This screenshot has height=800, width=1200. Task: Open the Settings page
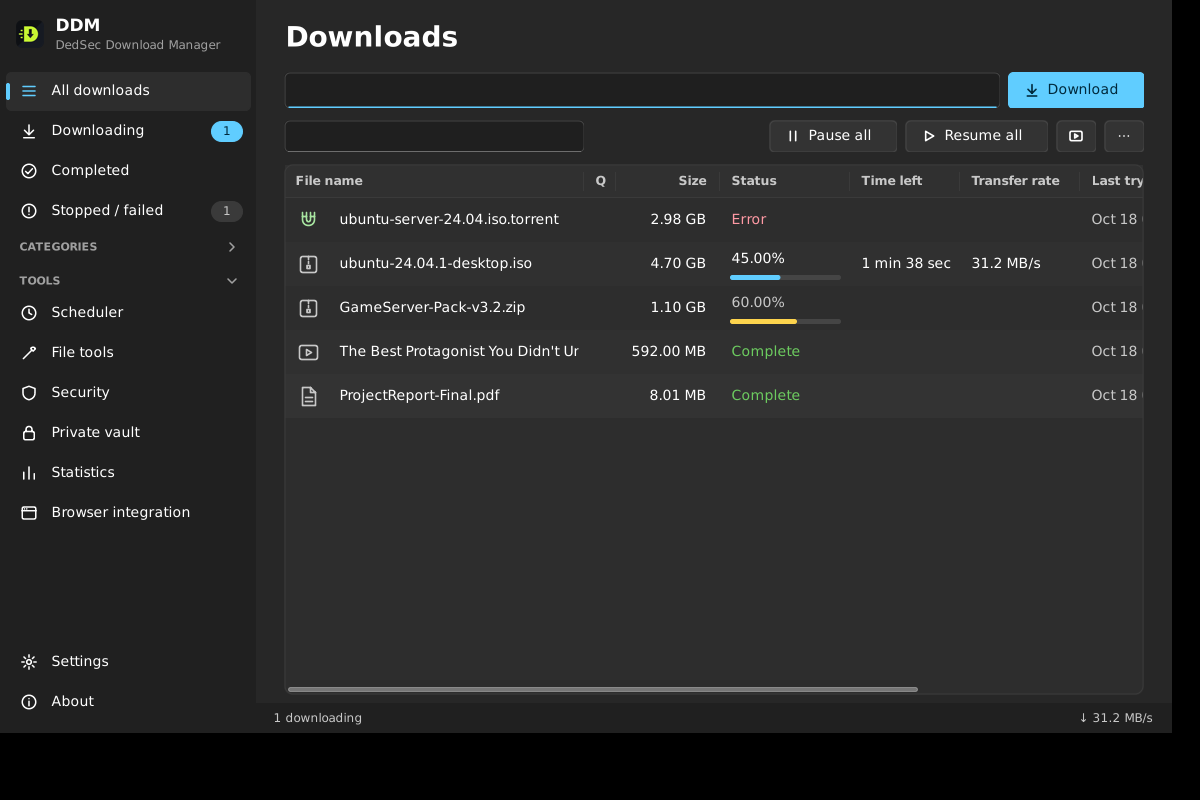(x=128, y=662)
